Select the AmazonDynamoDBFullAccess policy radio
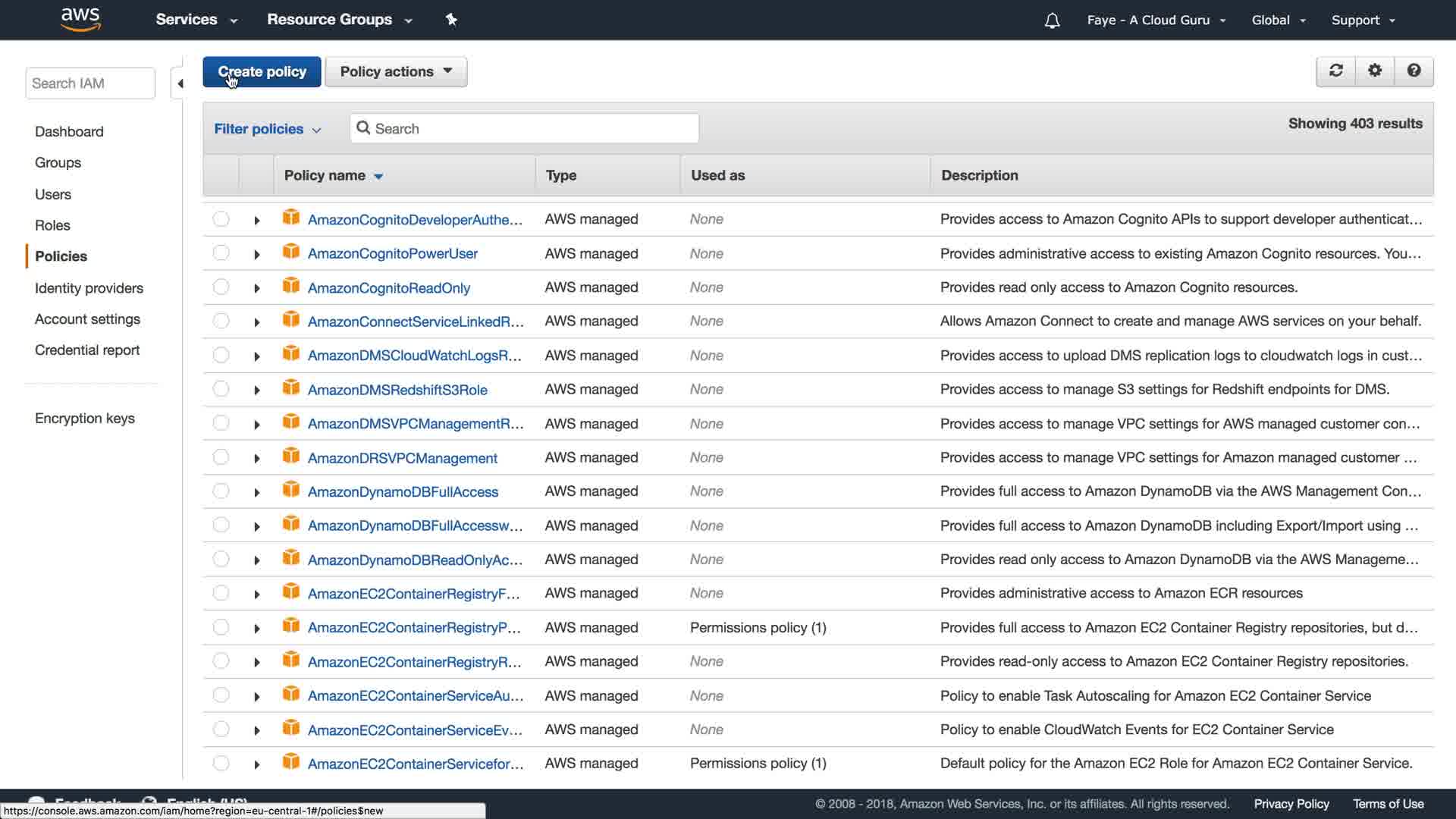Image resolution: width=1456 pixels, height=819 pixels. pos(221,491)
